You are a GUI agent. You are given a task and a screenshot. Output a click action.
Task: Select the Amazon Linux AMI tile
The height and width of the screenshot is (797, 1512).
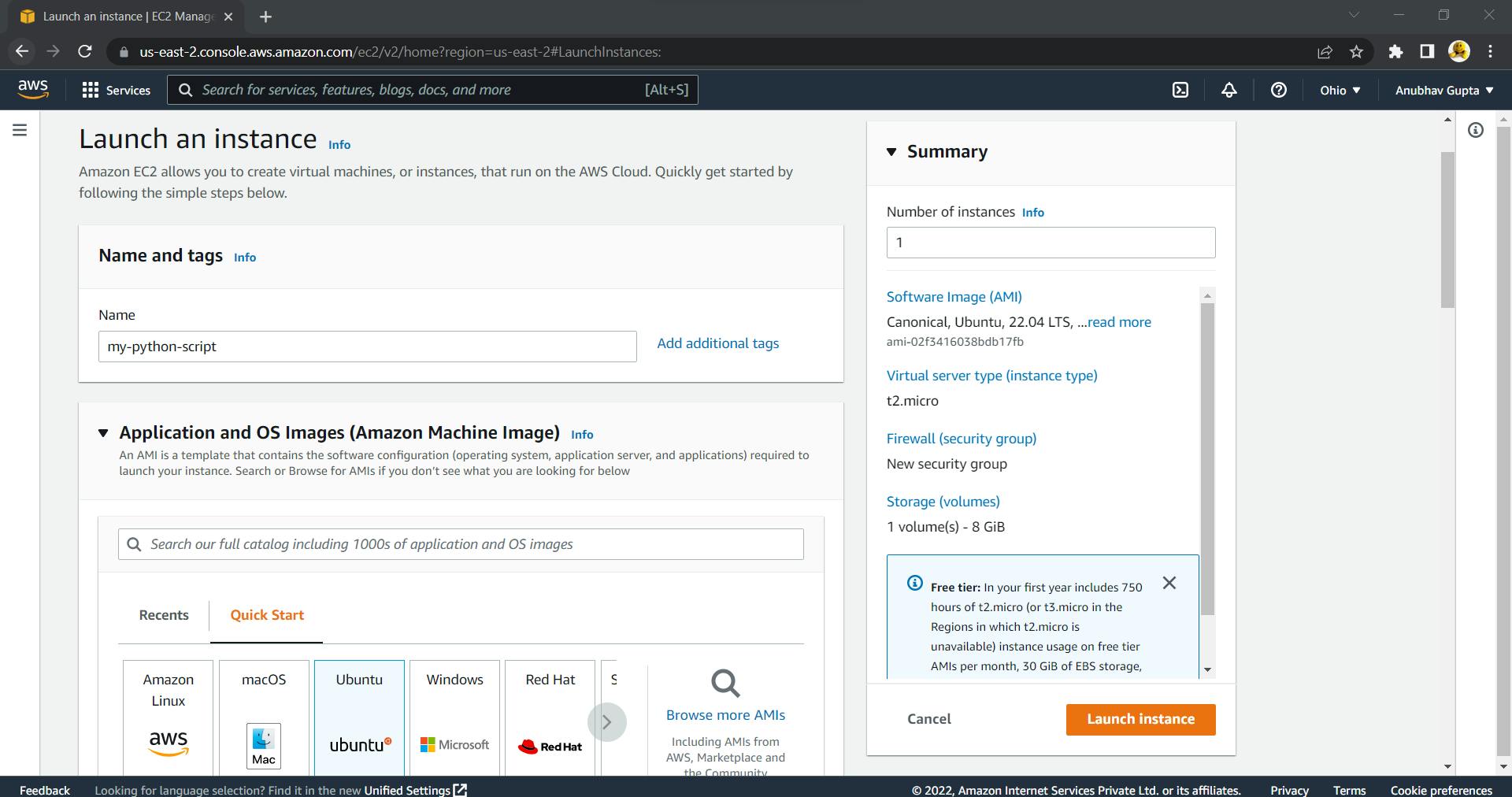pos(168,717)
